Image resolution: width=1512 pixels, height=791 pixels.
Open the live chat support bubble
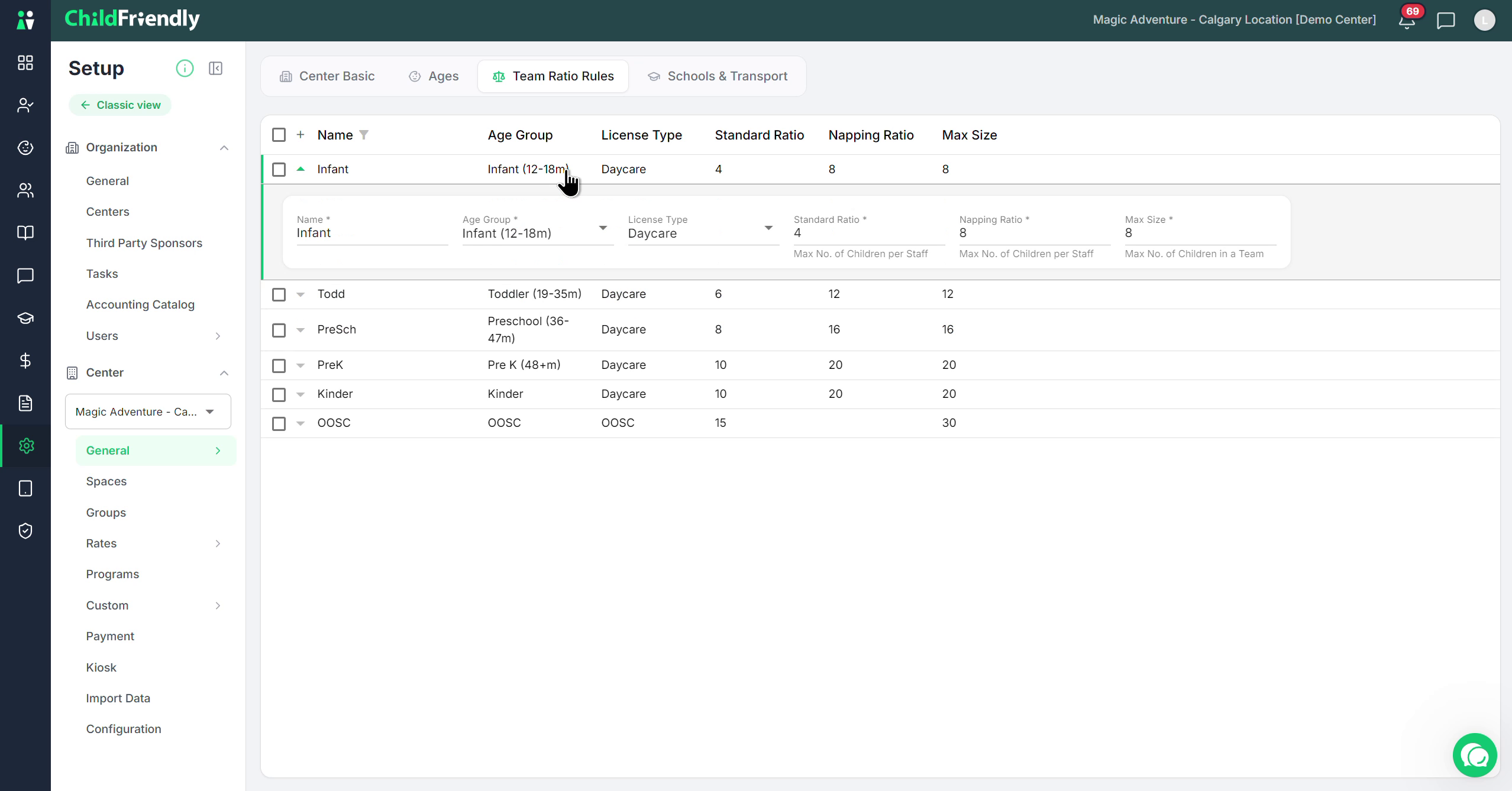click(x=1475, y=755)
